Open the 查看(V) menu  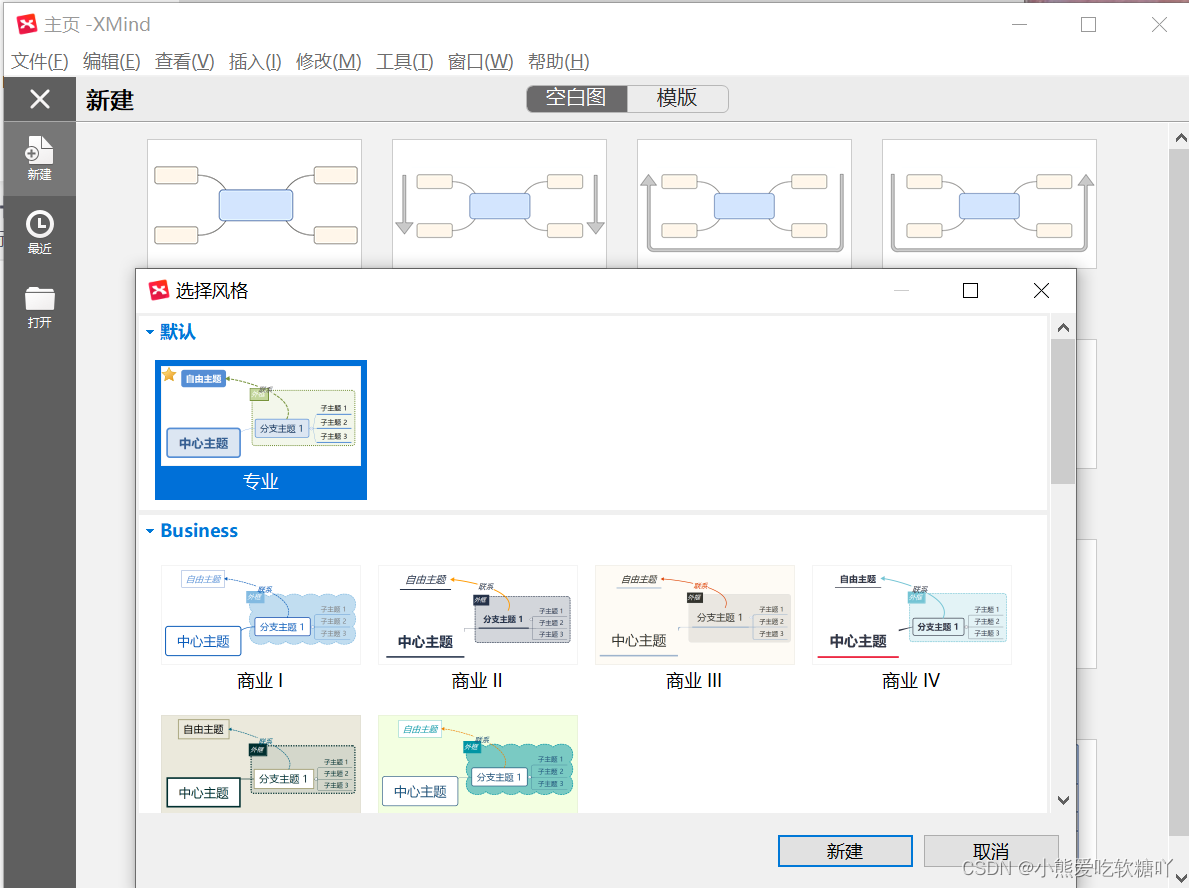[x=184, y=61]
